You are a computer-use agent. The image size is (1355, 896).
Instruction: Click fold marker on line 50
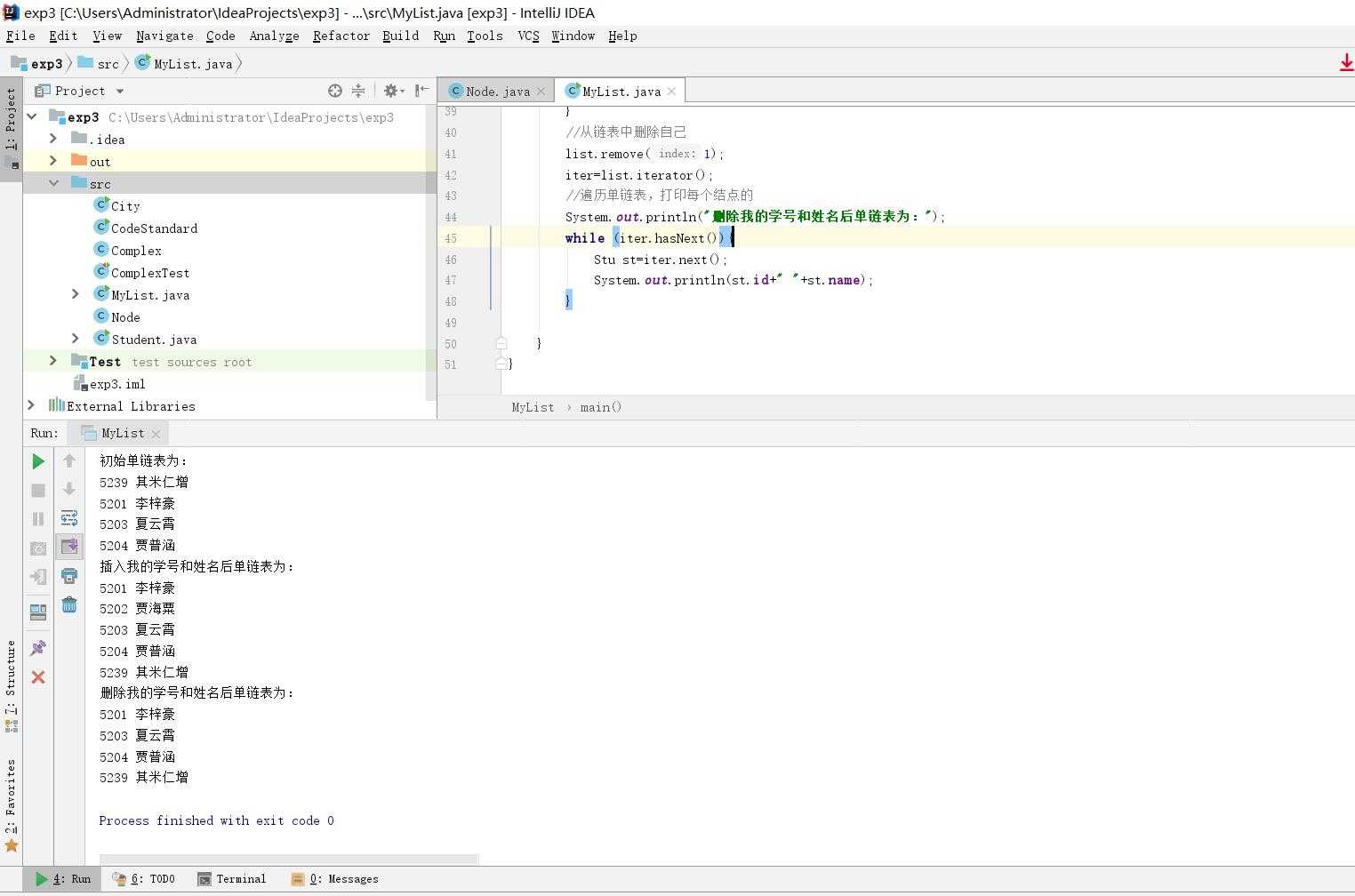(x=501, y=343)
